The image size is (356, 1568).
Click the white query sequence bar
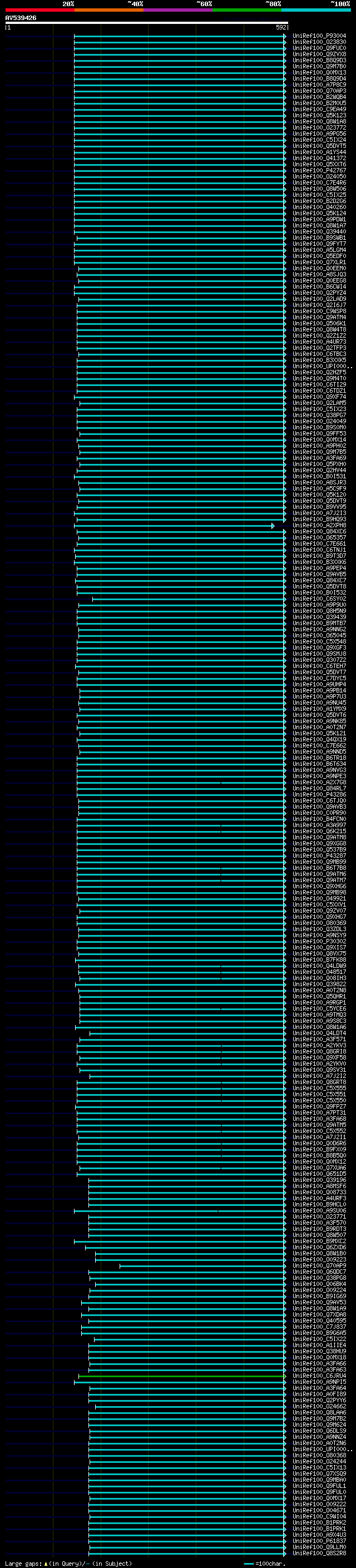146,22
